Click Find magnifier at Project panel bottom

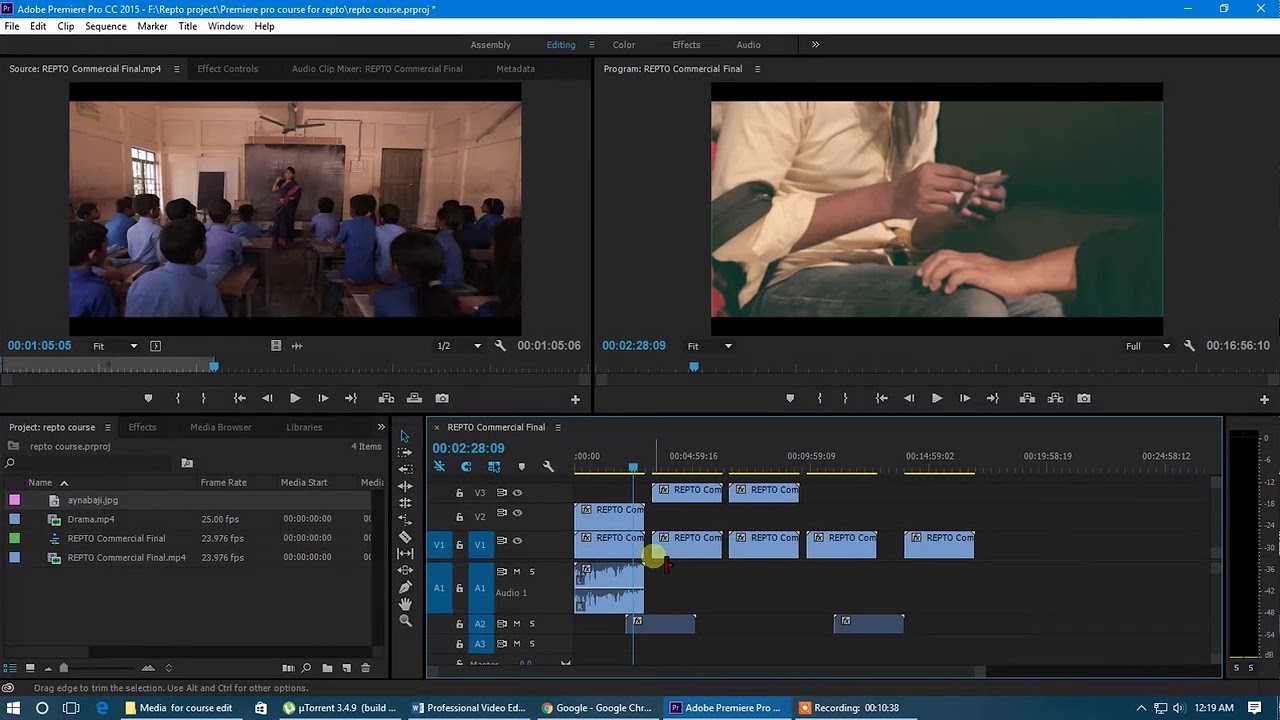point(307,668)
